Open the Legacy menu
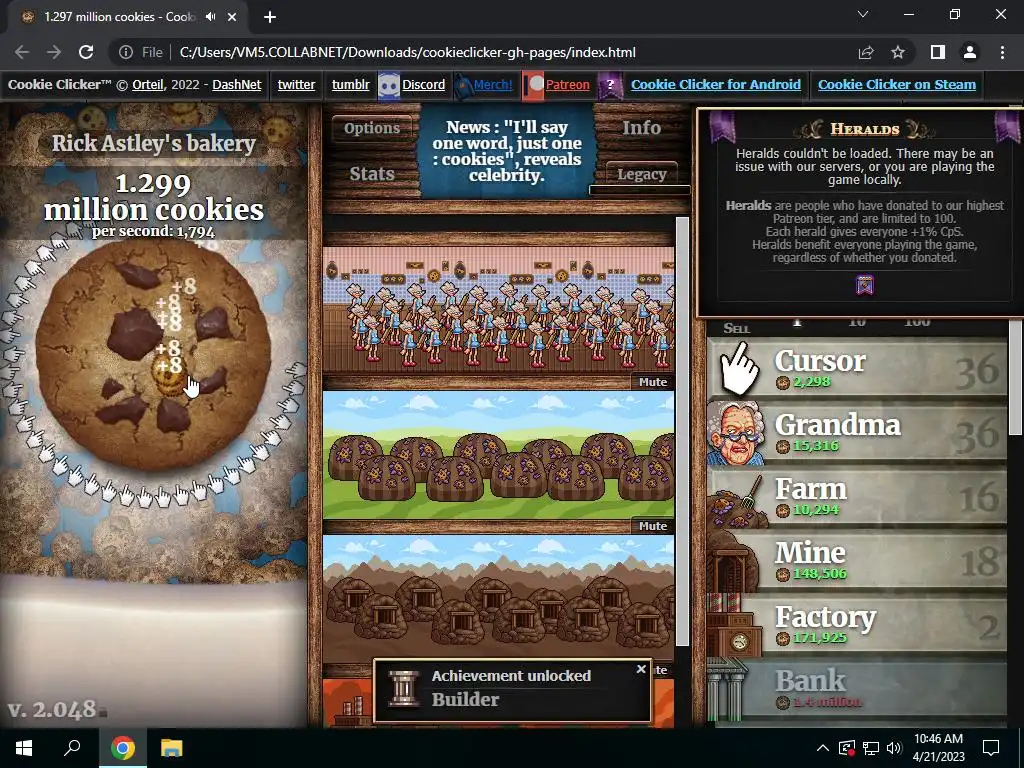The image size is (1024, 768). (641, 174)
